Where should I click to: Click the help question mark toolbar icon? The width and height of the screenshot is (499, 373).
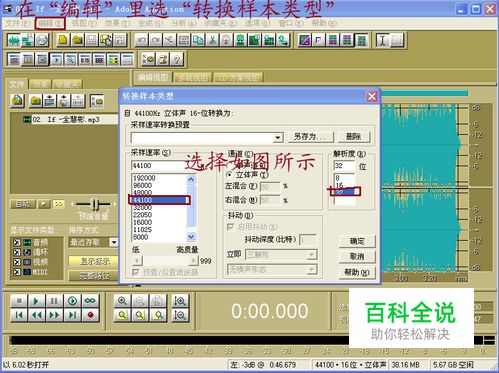[x=177, y=59]
